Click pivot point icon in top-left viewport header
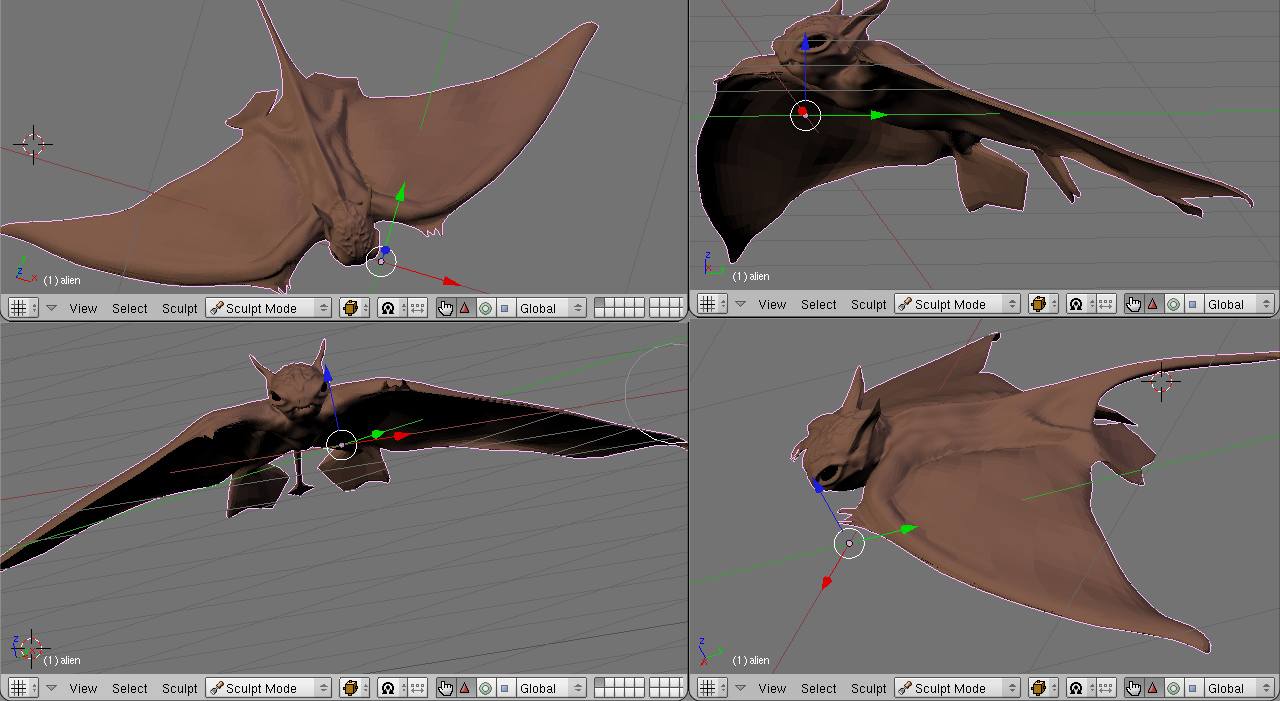This screenshot has height=701, width=1280. (x=390, y=308)
